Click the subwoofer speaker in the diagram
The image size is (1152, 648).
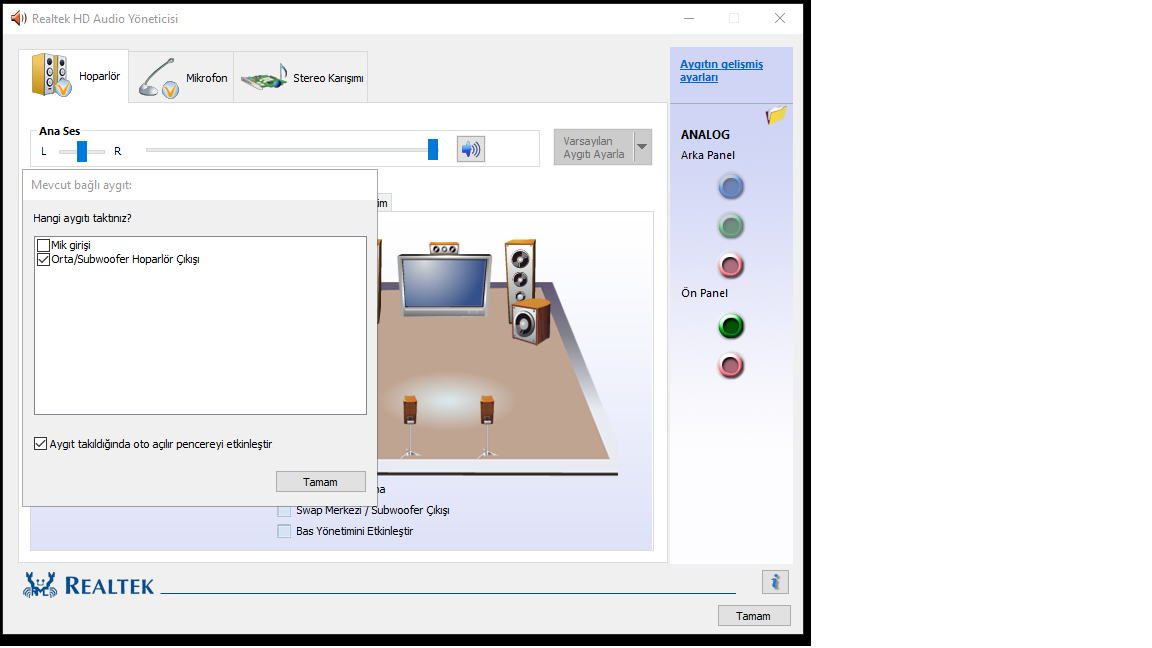tap(530, 321)
